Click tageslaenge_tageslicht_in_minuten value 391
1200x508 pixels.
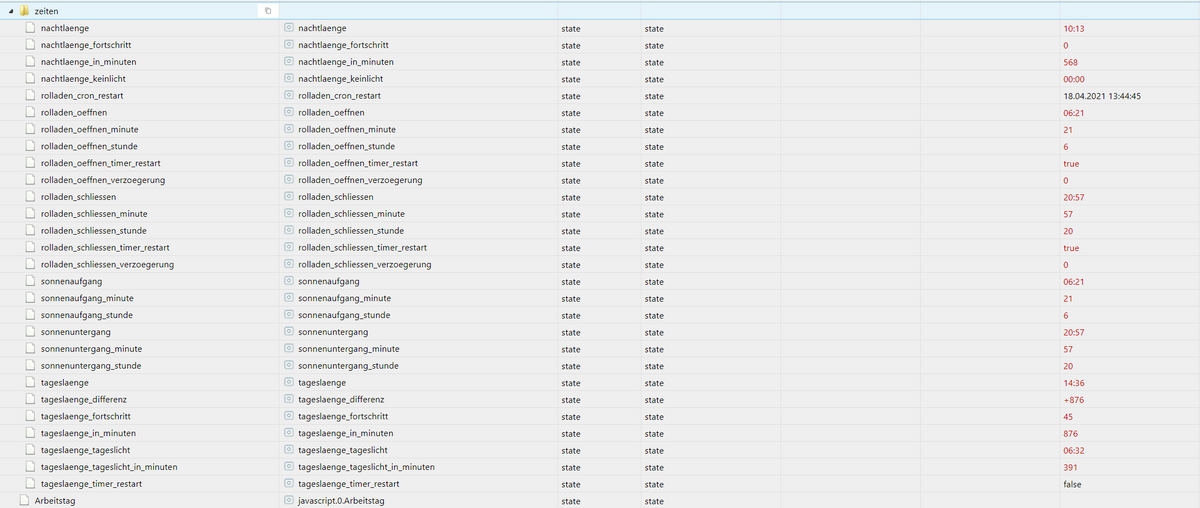[1070, 467]
